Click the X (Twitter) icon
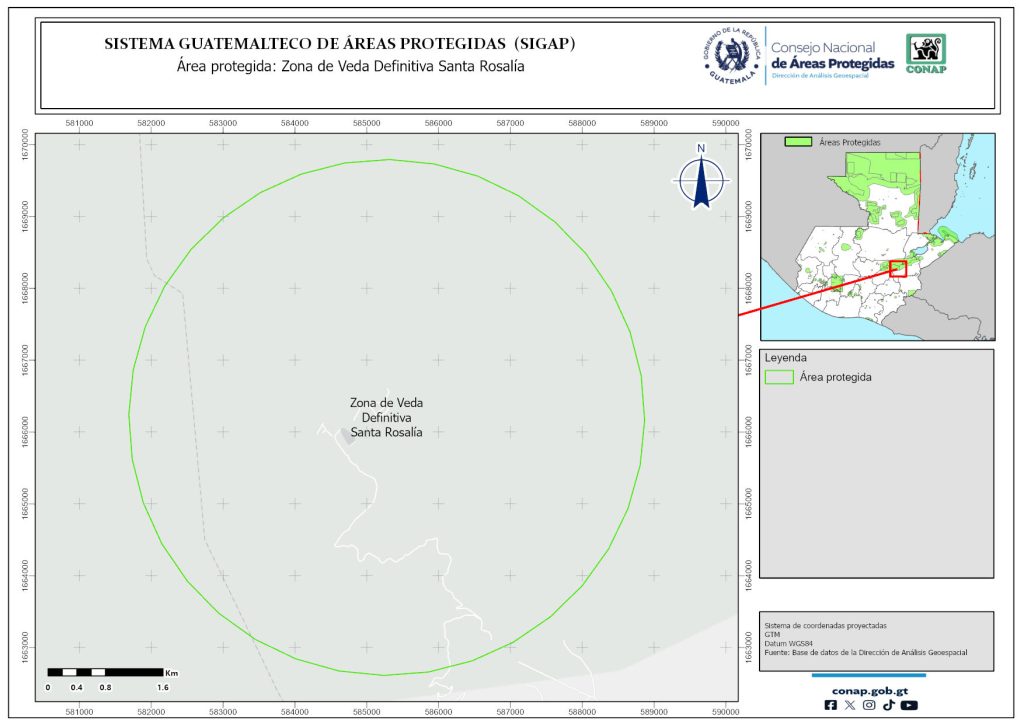The image size is (1024, 724). pos(850,705)
